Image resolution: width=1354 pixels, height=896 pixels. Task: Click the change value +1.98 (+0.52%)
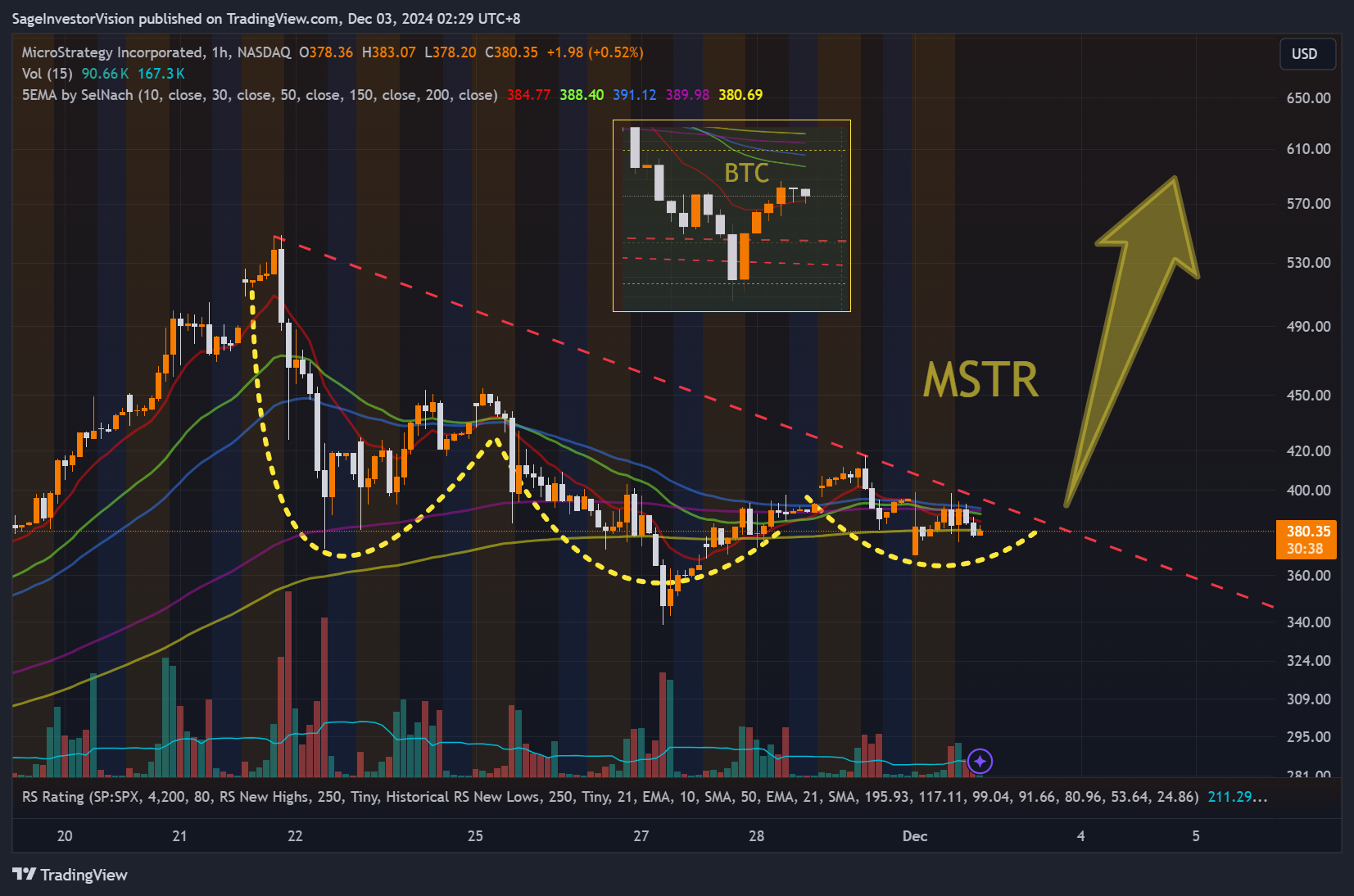595,52
